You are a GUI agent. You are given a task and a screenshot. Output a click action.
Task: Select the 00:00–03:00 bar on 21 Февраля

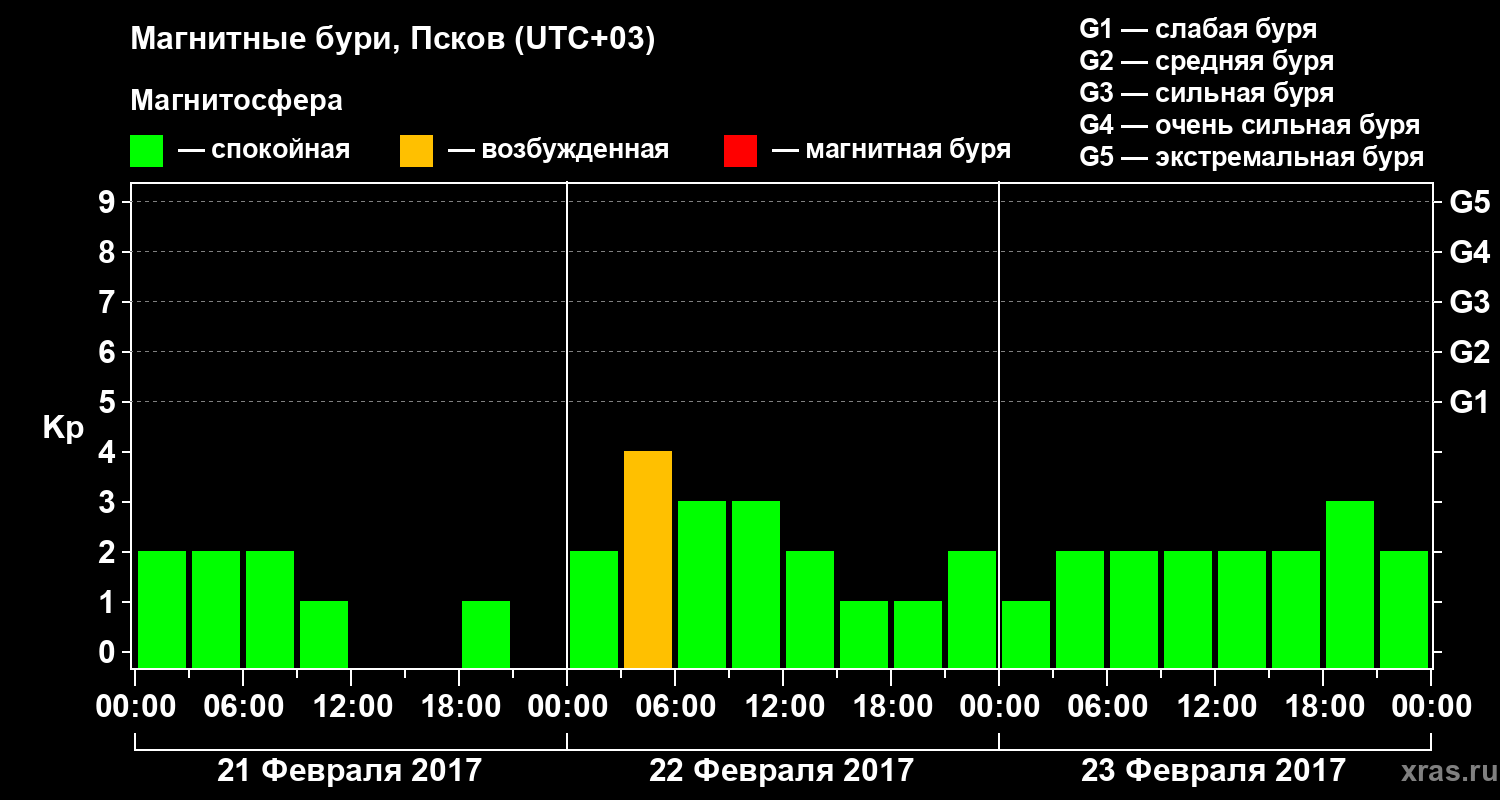pos(162,610)
